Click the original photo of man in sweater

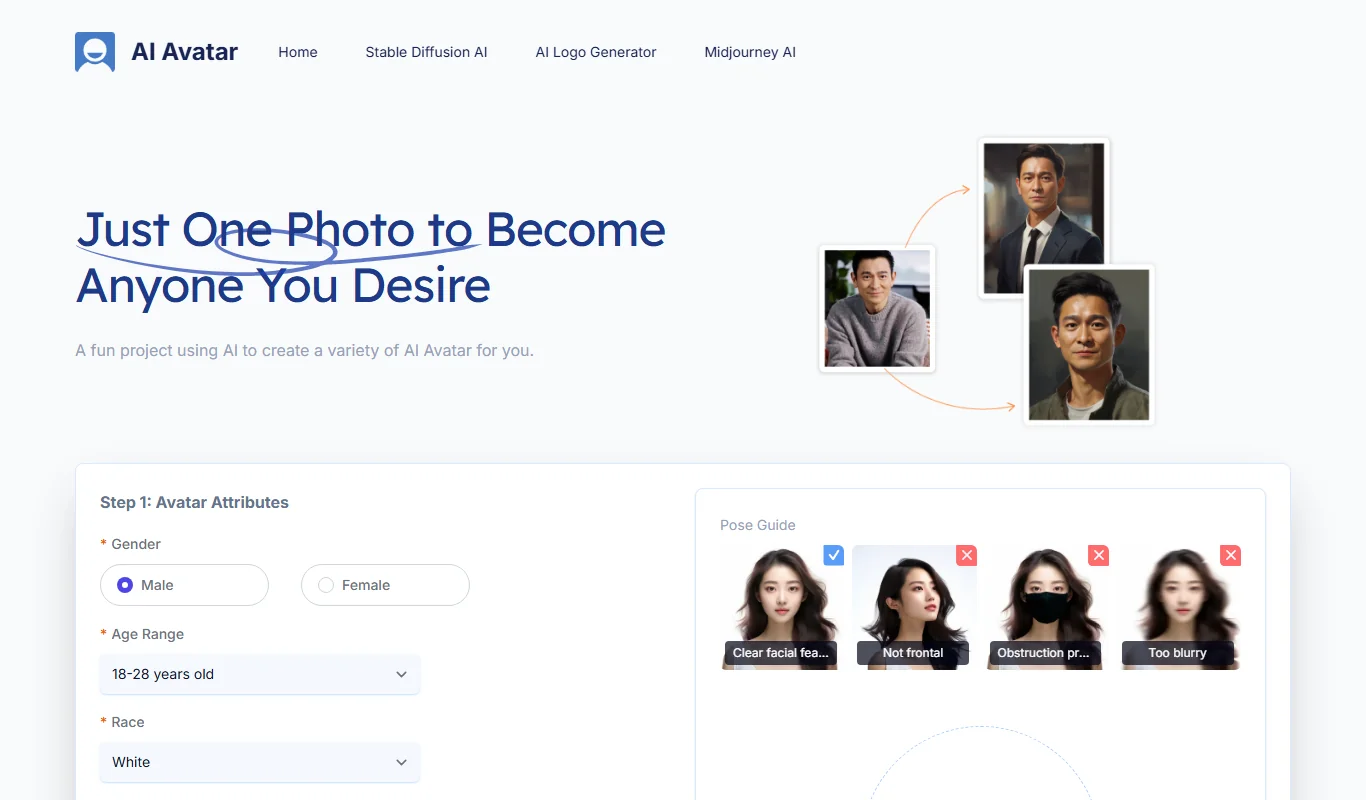click(877, 308)
